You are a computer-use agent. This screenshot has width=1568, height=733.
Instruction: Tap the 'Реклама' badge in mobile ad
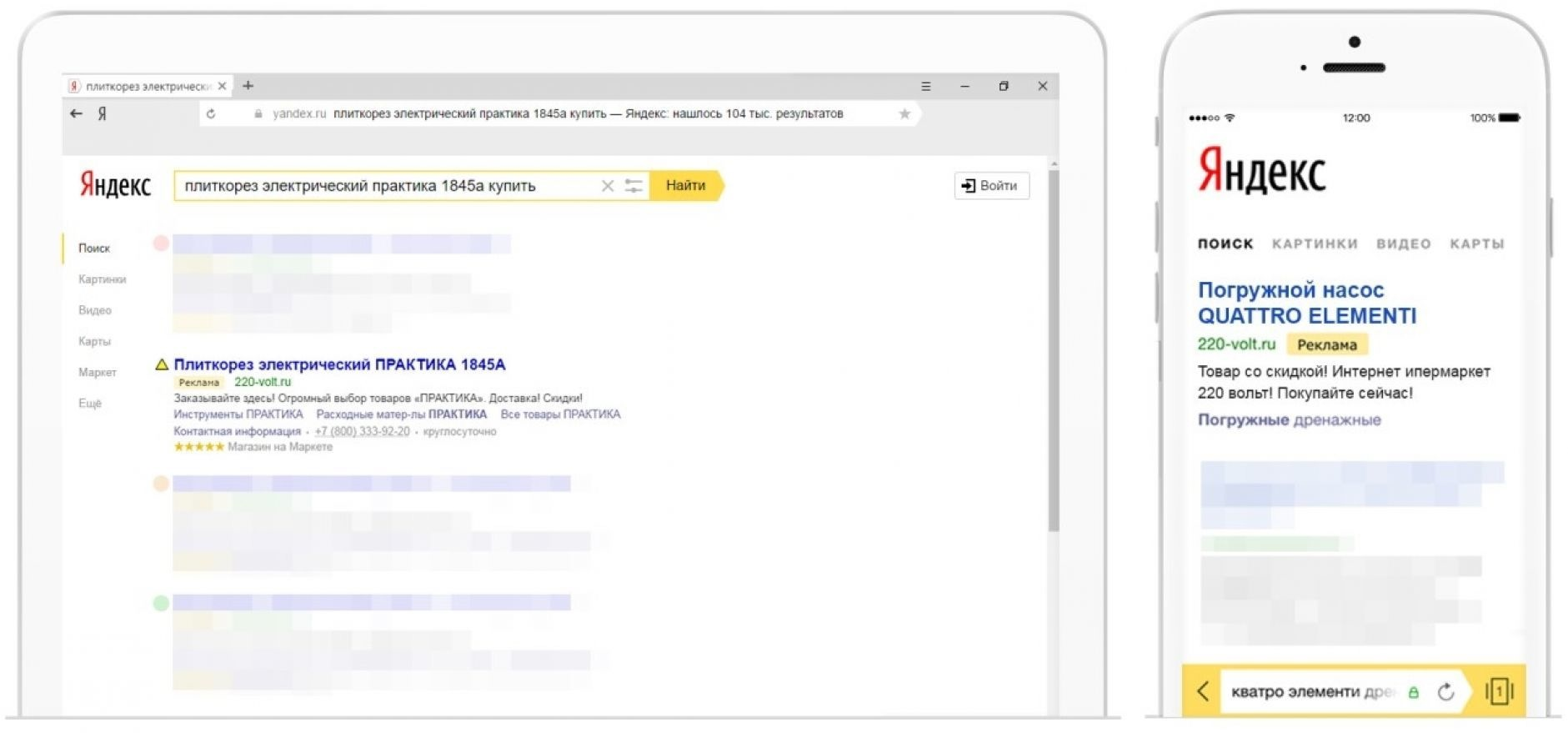click(1327, 344)
